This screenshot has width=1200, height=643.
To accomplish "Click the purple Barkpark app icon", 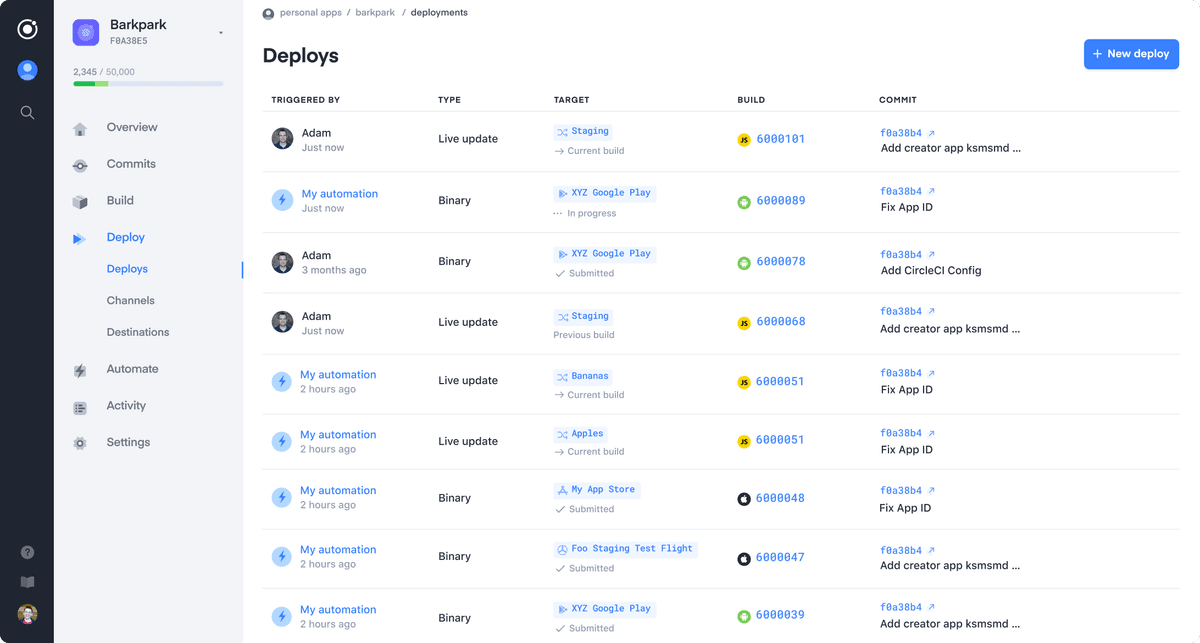I will coord(85,32).
